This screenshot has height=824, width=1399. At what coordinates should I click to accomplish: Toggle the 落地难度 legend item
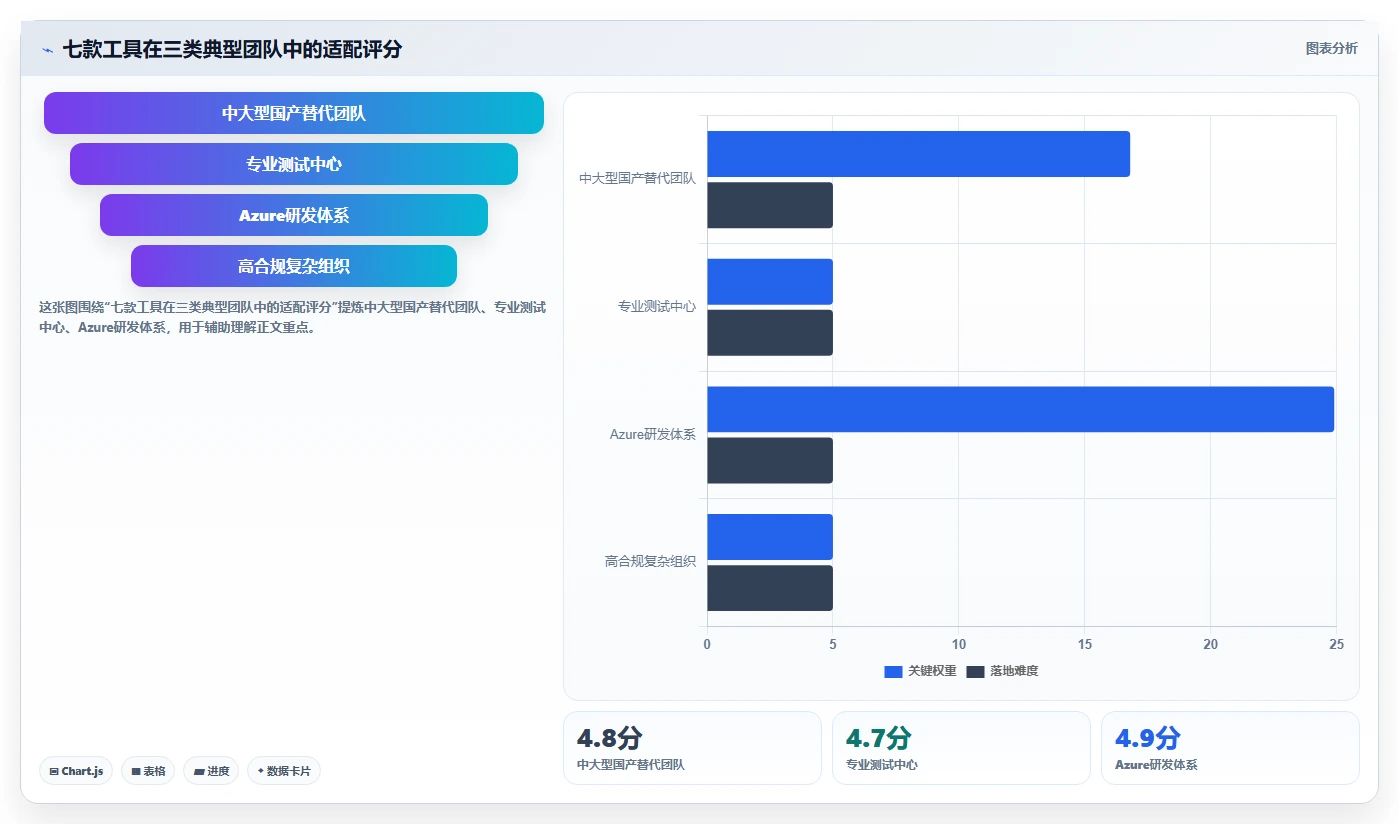[1002, 671]
